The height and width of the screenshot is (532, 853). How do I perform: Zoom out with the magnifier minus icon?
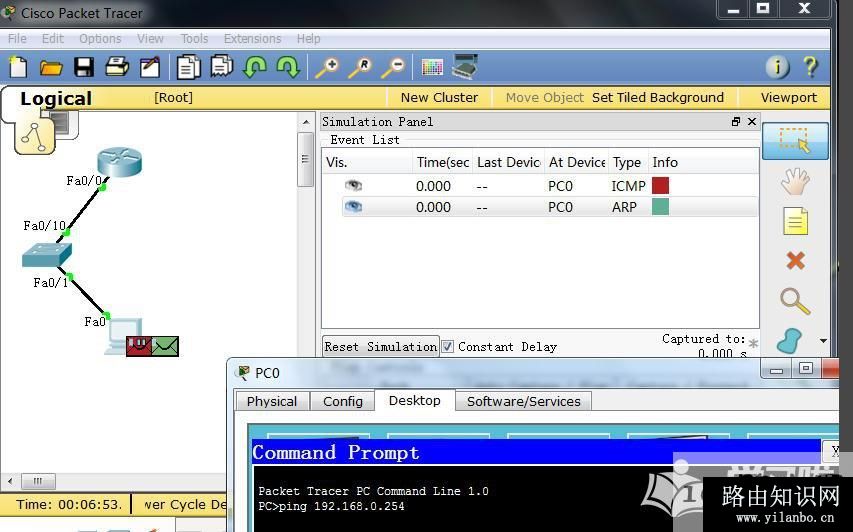pyautogui.click(x=393, y=67)
